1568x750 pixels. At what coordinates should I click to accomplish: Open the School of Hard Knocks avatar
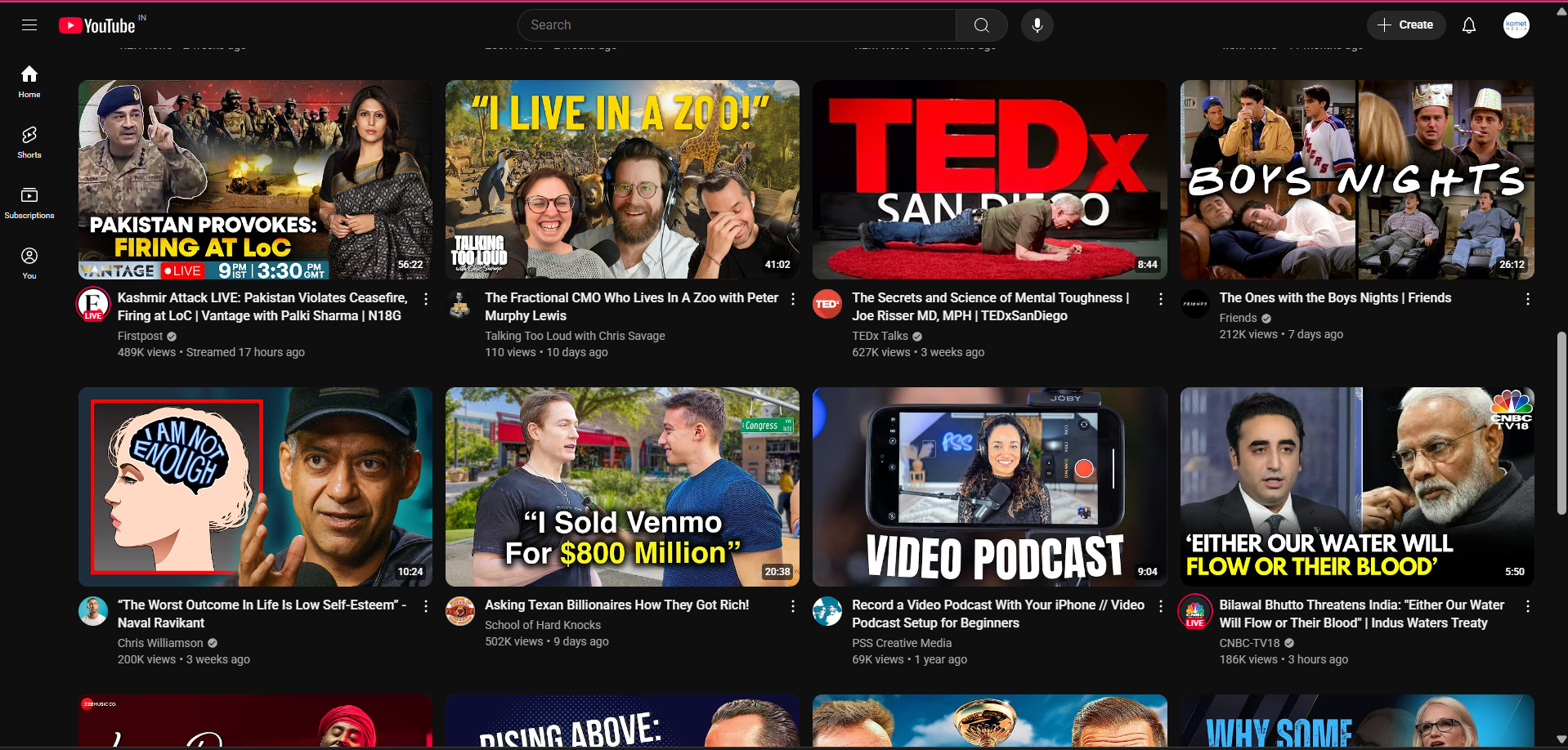click(460, 612)
